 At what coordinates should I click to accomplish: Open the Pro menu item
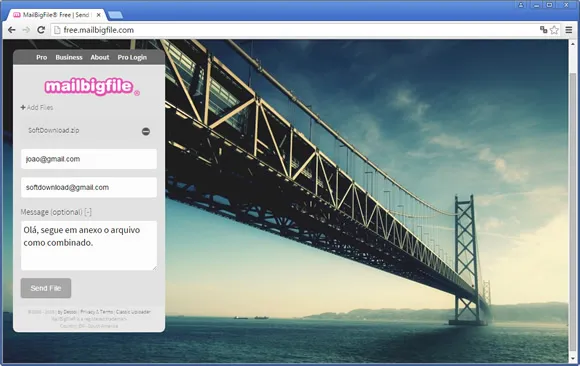[41, 57]
